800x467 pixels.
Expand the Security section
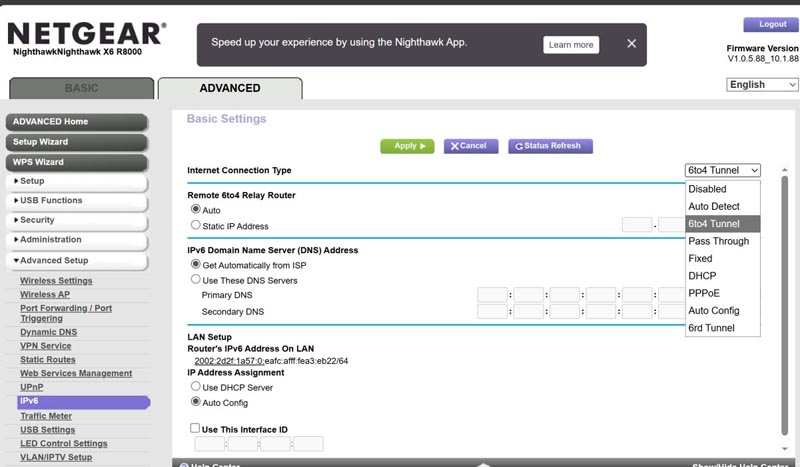point(77,220)
